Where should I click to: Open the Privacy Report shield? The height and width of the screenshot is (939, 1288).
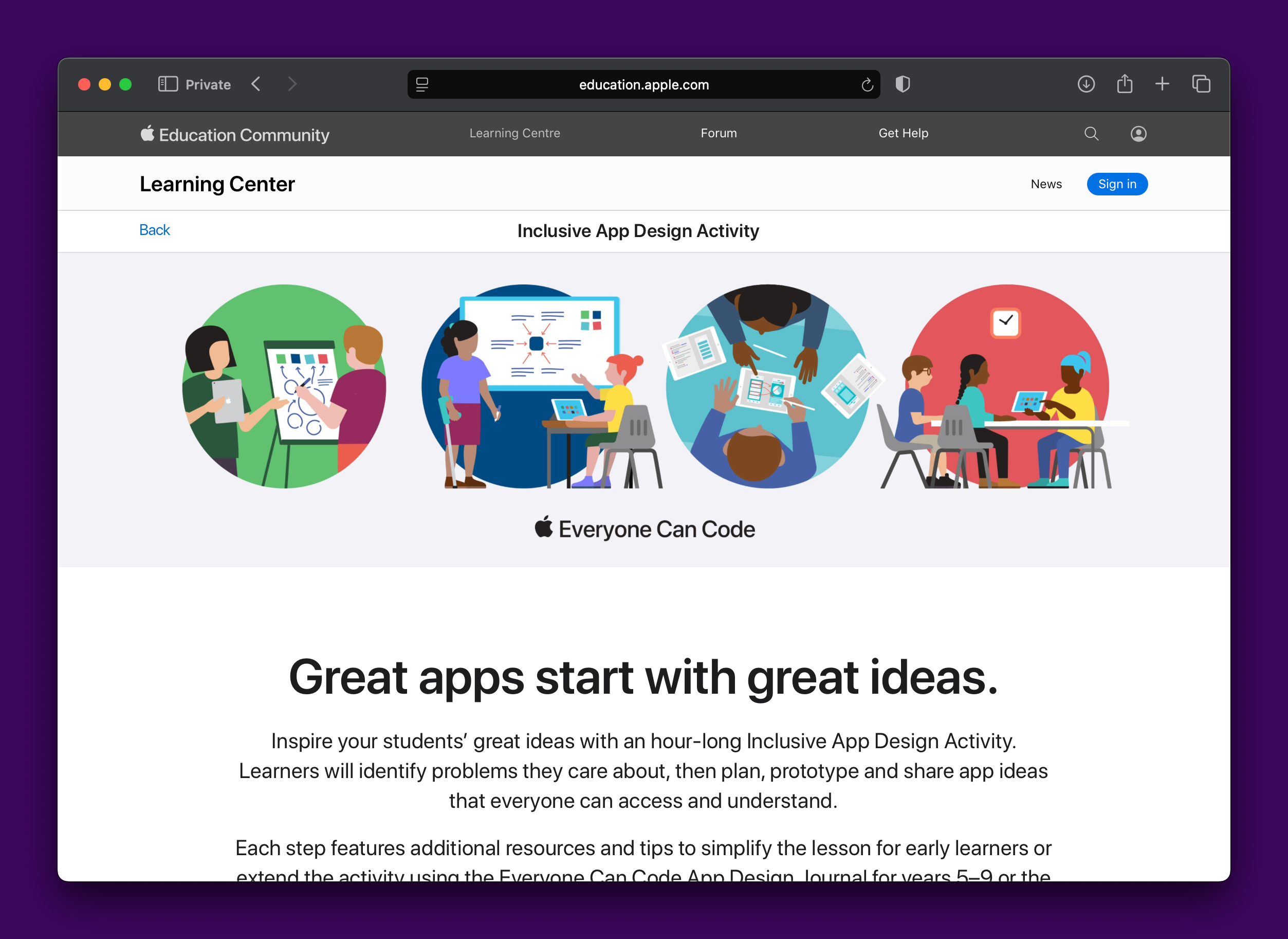pyautogui.click(x=903, y=84)
